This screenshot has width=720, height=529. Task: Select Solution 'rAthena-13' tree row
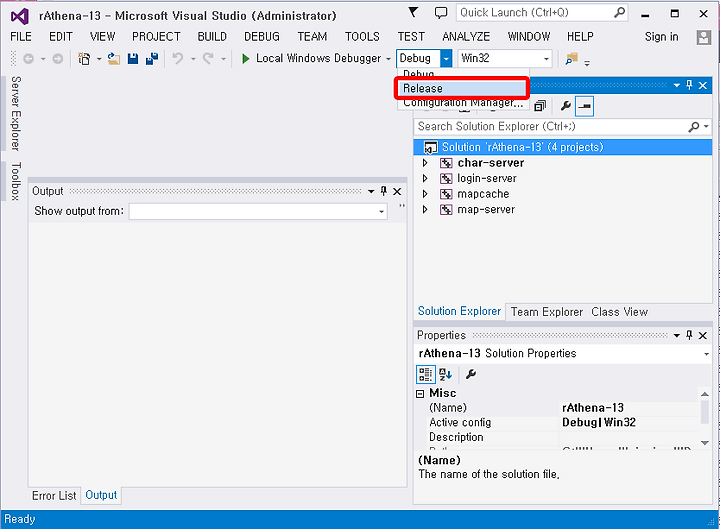click(x=563, y=147)
